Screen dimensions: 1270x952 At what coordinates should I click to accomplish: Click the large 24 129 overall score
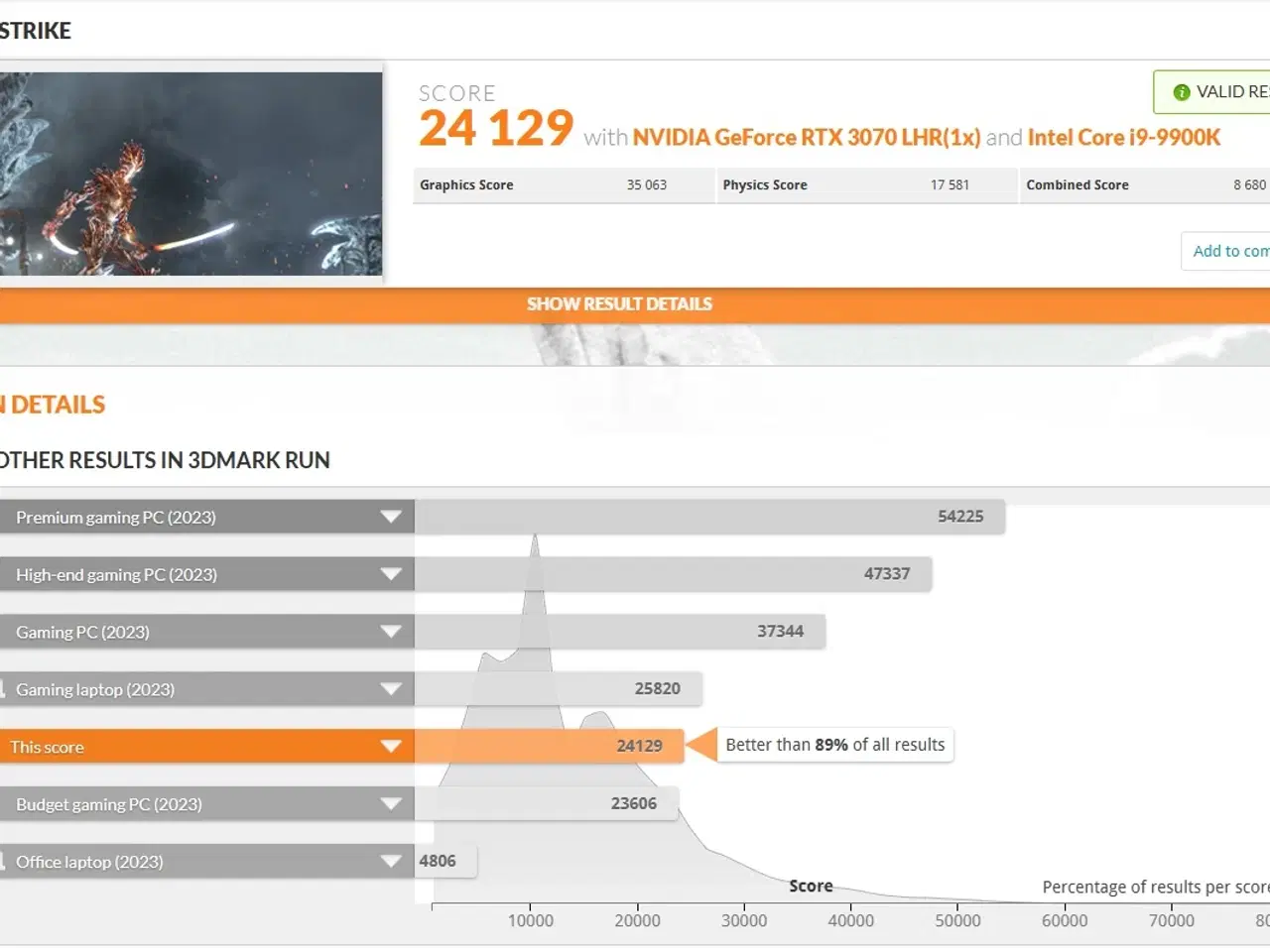pos(496,129)
